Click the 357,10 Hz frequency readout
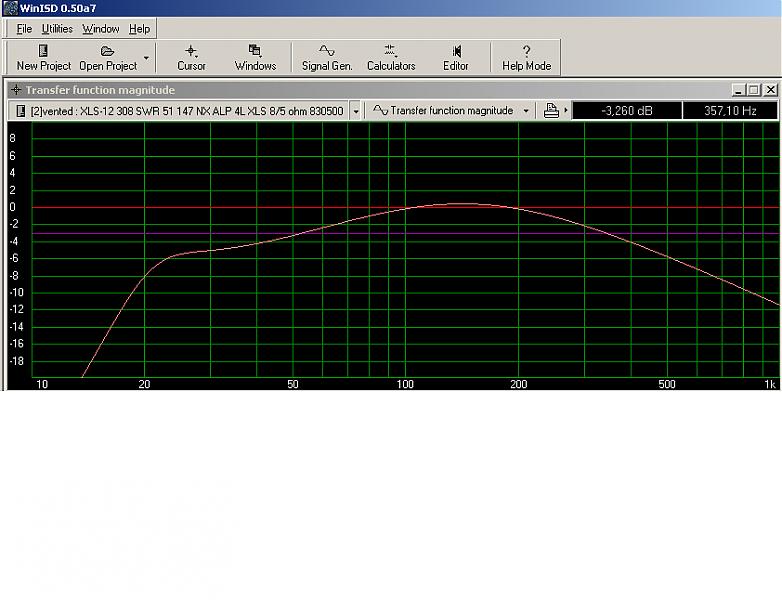The height and width of the screenshot is (600, 782). click(730, 111)
